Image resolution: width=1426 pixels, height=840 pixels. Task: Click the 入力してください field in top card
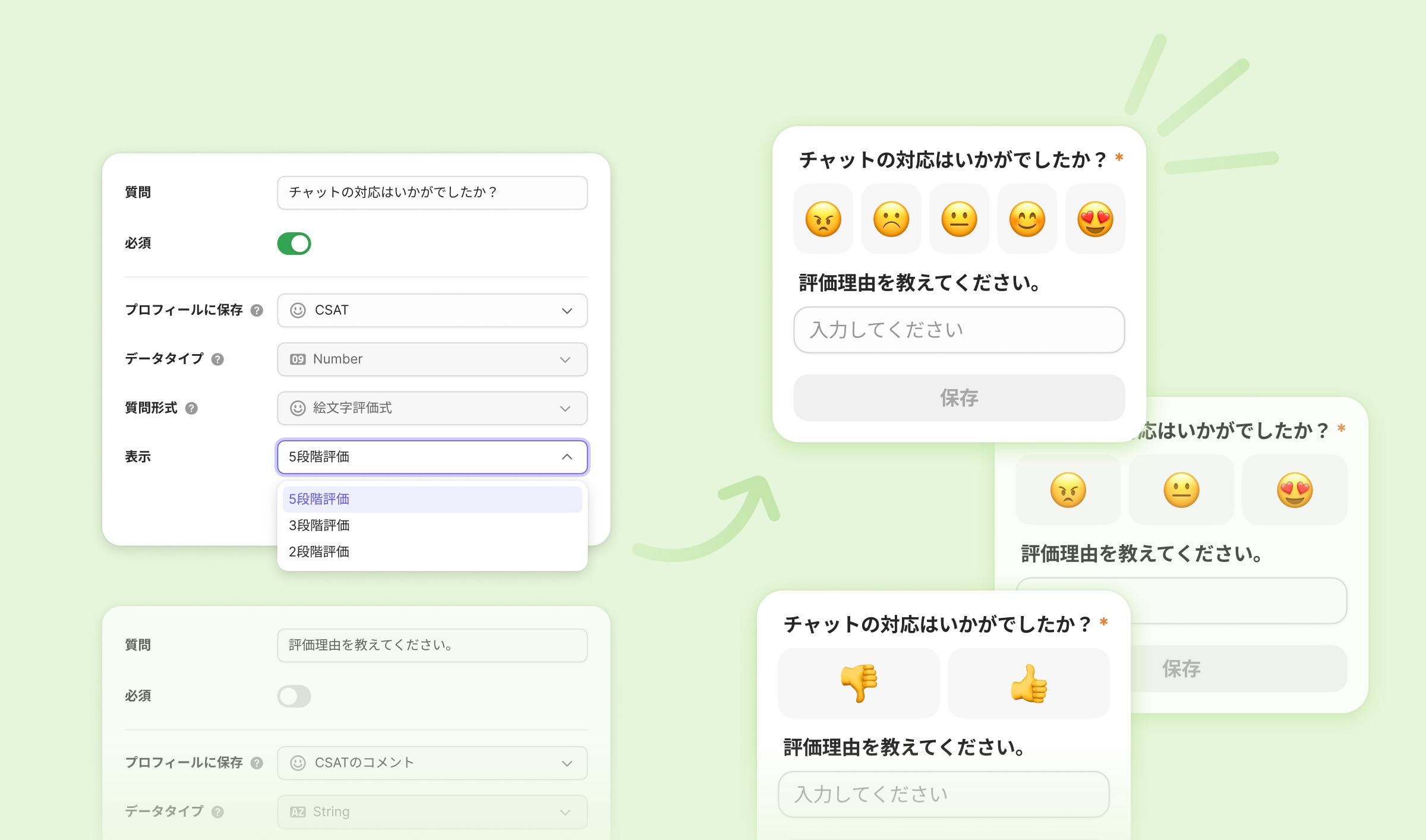pos(958,330)
